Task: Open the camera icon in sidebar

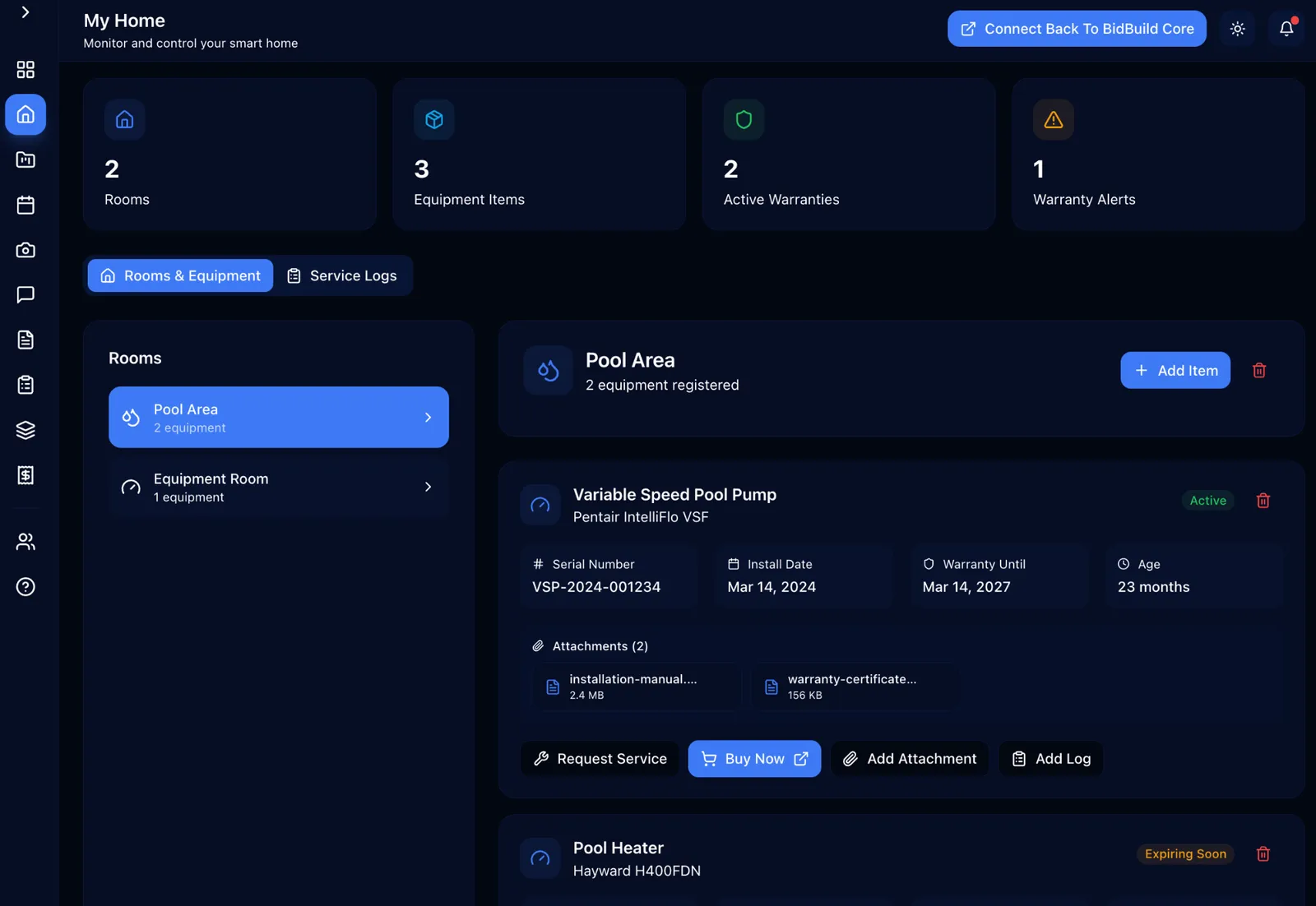Action: (x=25, y=250)
